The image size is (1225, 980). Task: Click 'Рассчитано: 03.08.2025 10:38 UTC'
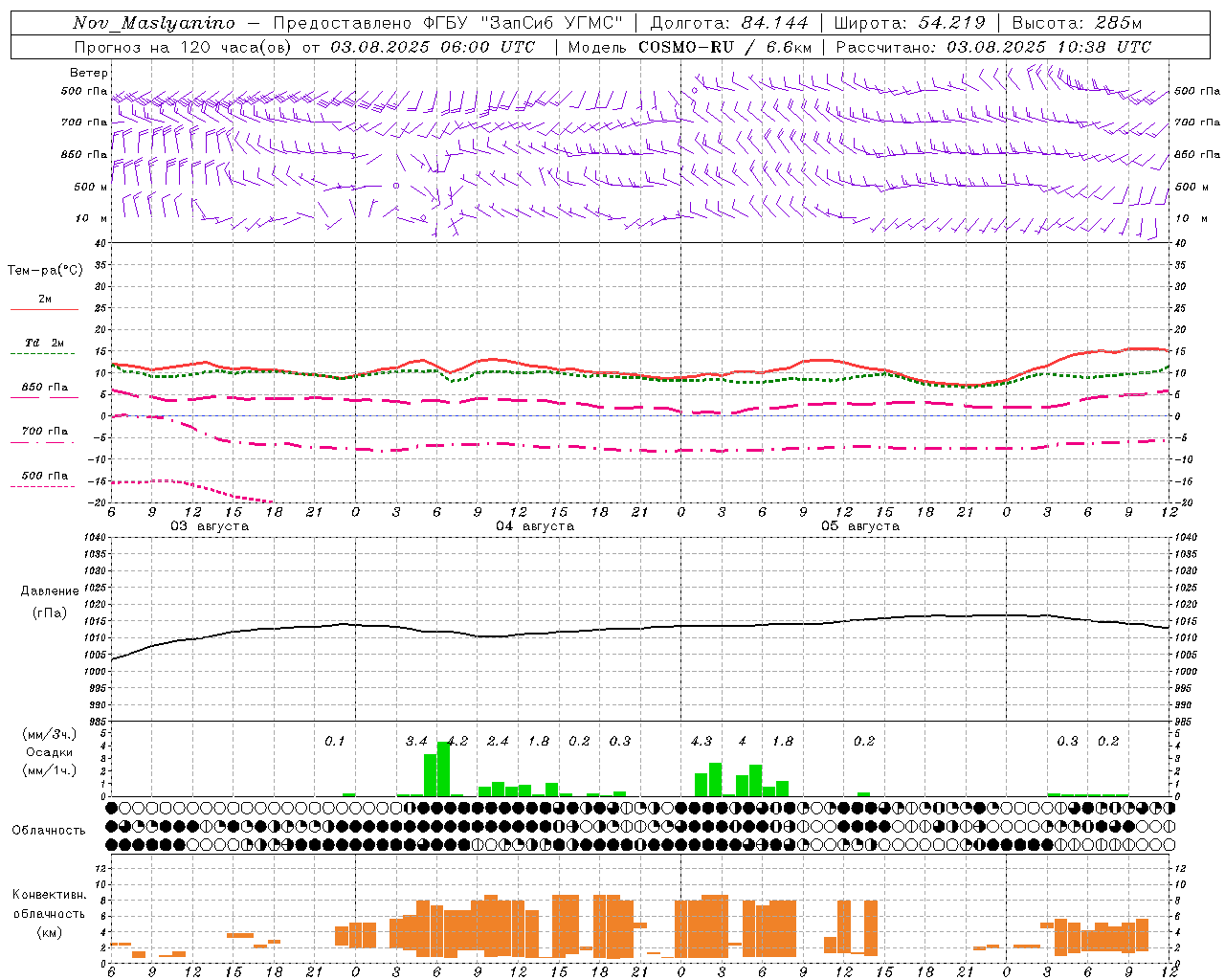(x=993, y=47)
